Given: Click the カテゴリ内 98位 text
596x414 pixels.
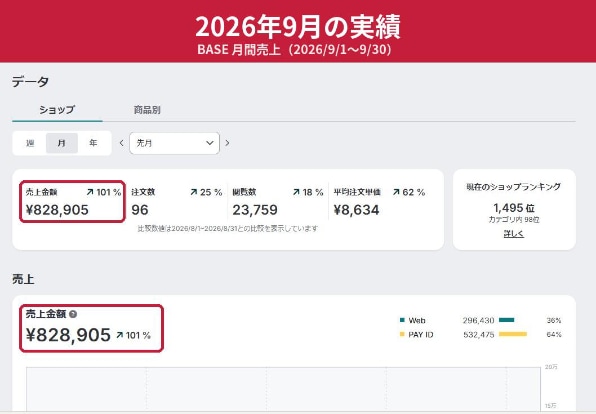Looking at the screenshot, I should click(514, 220).
